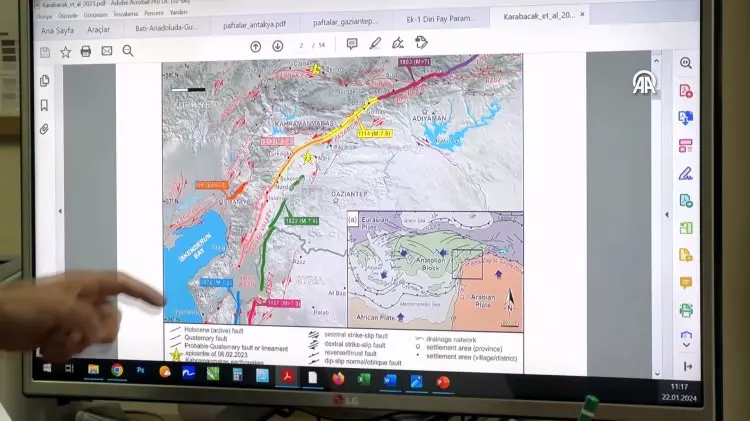The height and width of the screenshot is (421, 750).
Task: Click the Print icon in toolbar
Action: pos(86,51)
